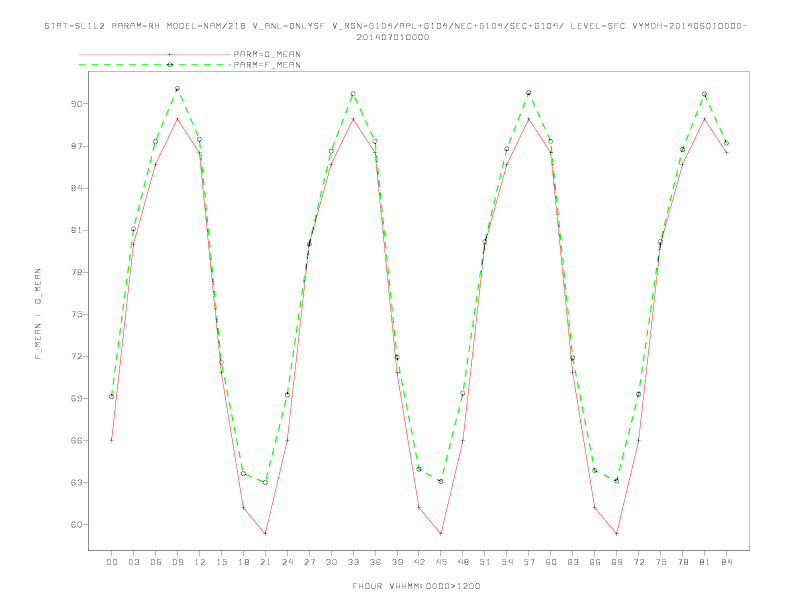Image resolution: width=792 pixels, height=612 pixels.
Task: Click the x-axis tick label 75
Action: click(661, 562)
